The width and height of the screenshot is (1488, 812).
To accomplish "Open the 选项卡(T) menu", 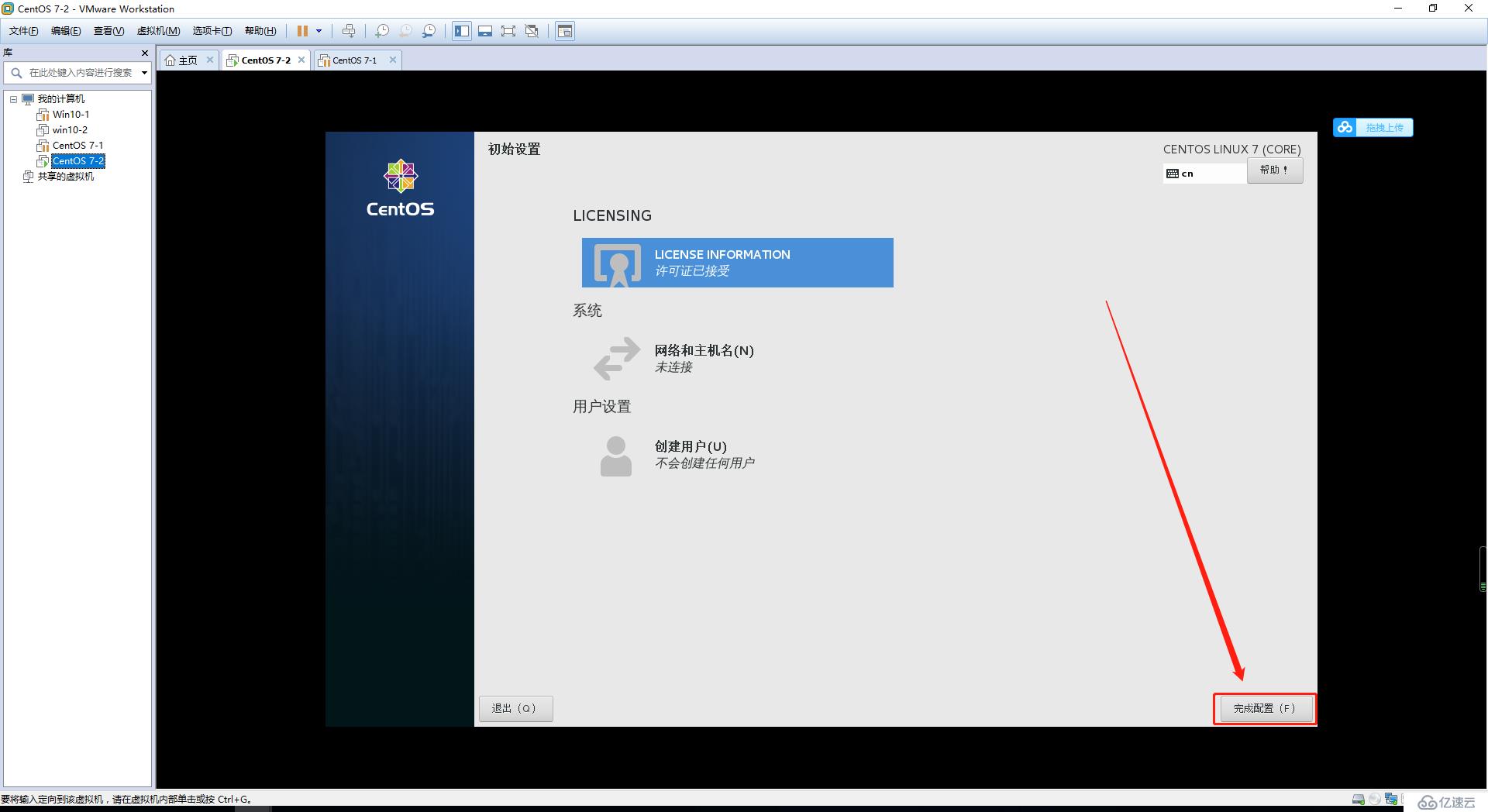I will [212, 31].
